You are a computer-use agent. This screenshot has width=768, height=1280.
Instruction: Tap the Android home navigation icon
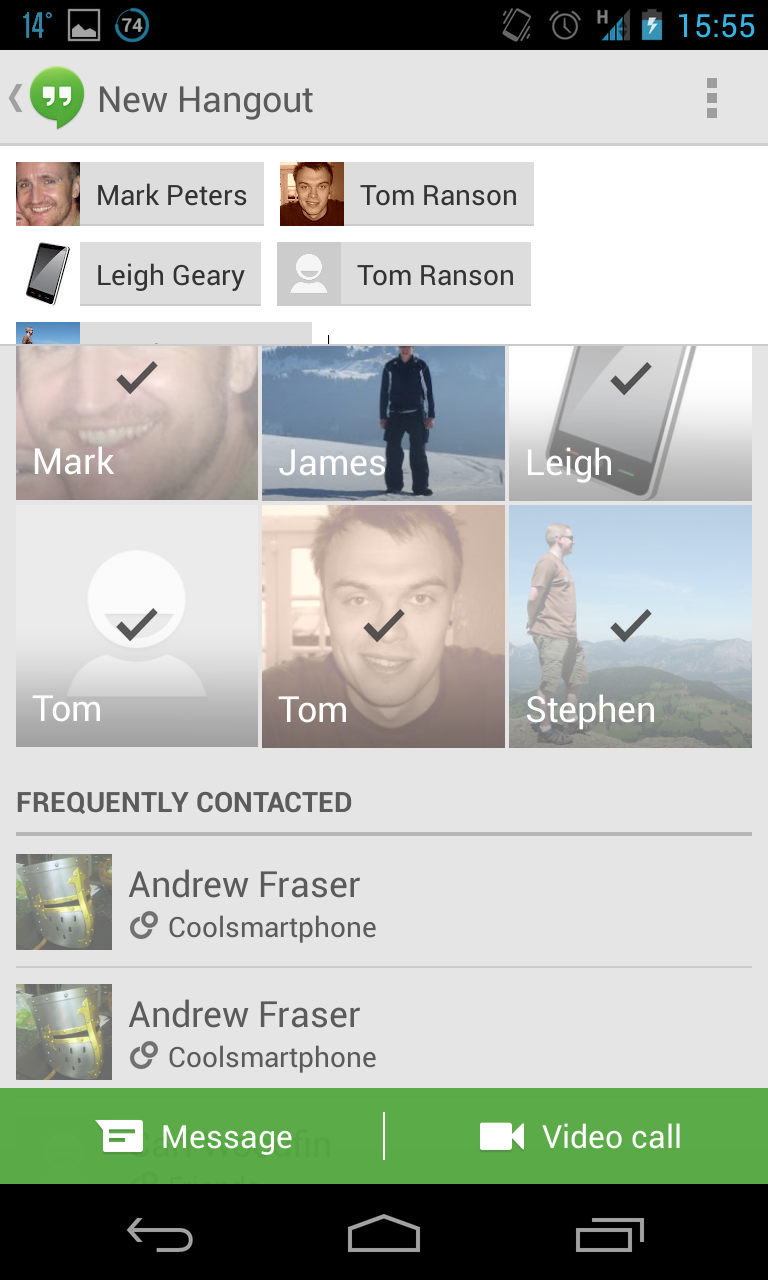coord(384,1234)
